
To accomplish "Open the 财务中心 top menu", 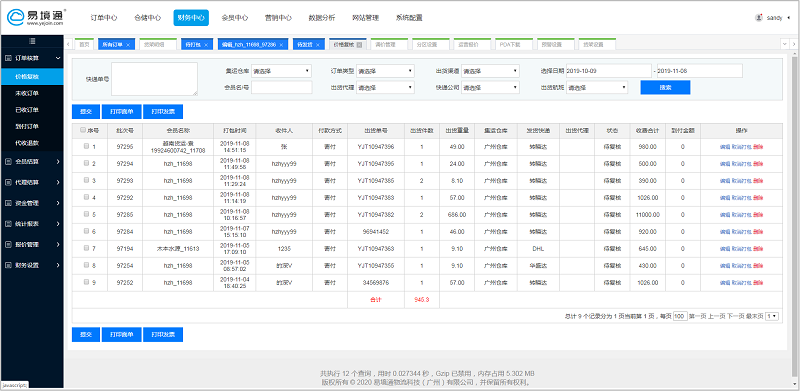I will click(x=191, y=17).
